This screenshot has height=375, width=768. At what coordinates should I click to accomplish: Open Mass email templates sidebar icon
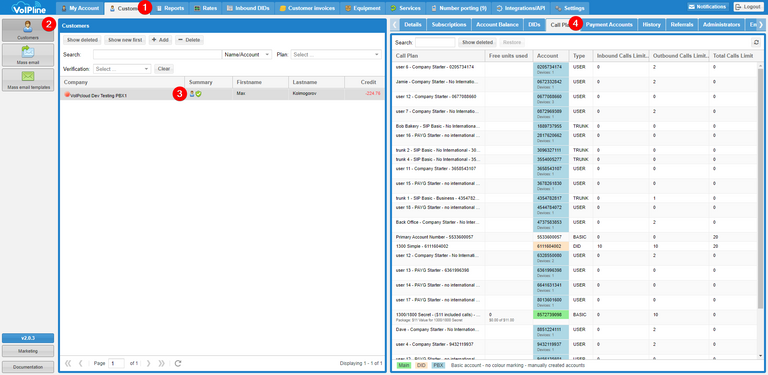pyautogui.click(x=28, y=80)
